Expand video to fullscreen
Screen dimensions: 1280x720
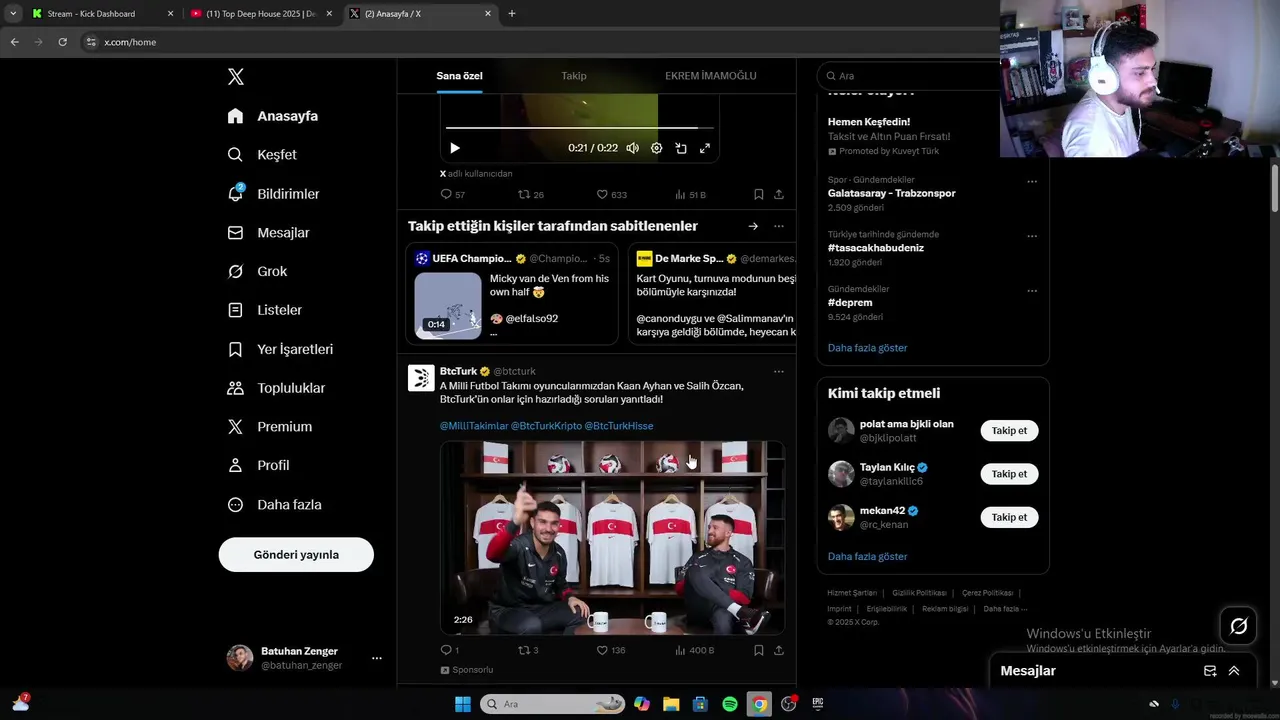click(705, 148)
